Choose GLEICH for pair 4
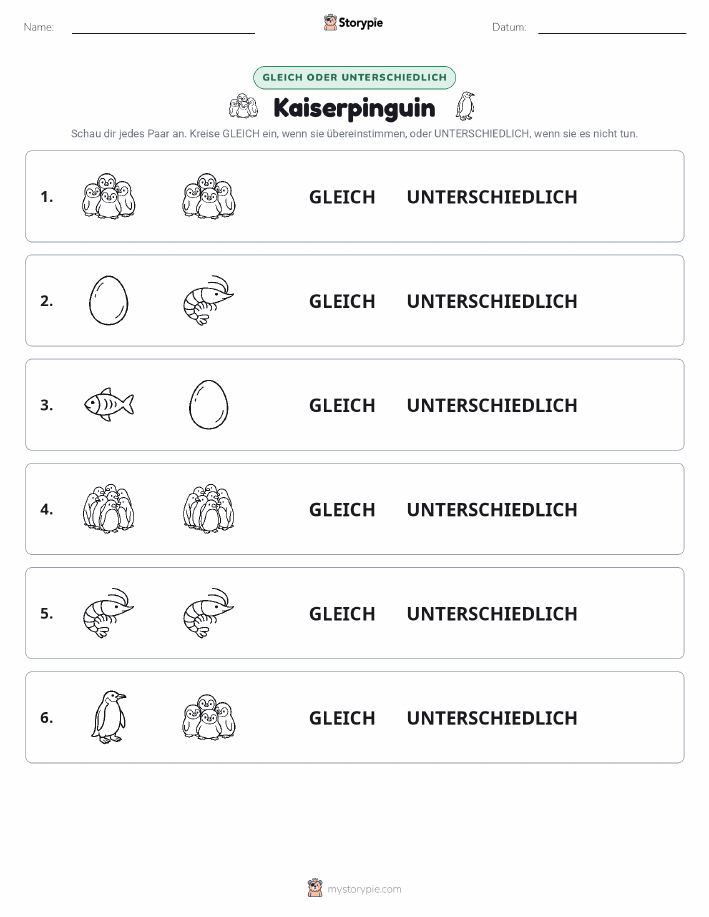This screenshot has width=709, height=917. (x=342, y=509)
